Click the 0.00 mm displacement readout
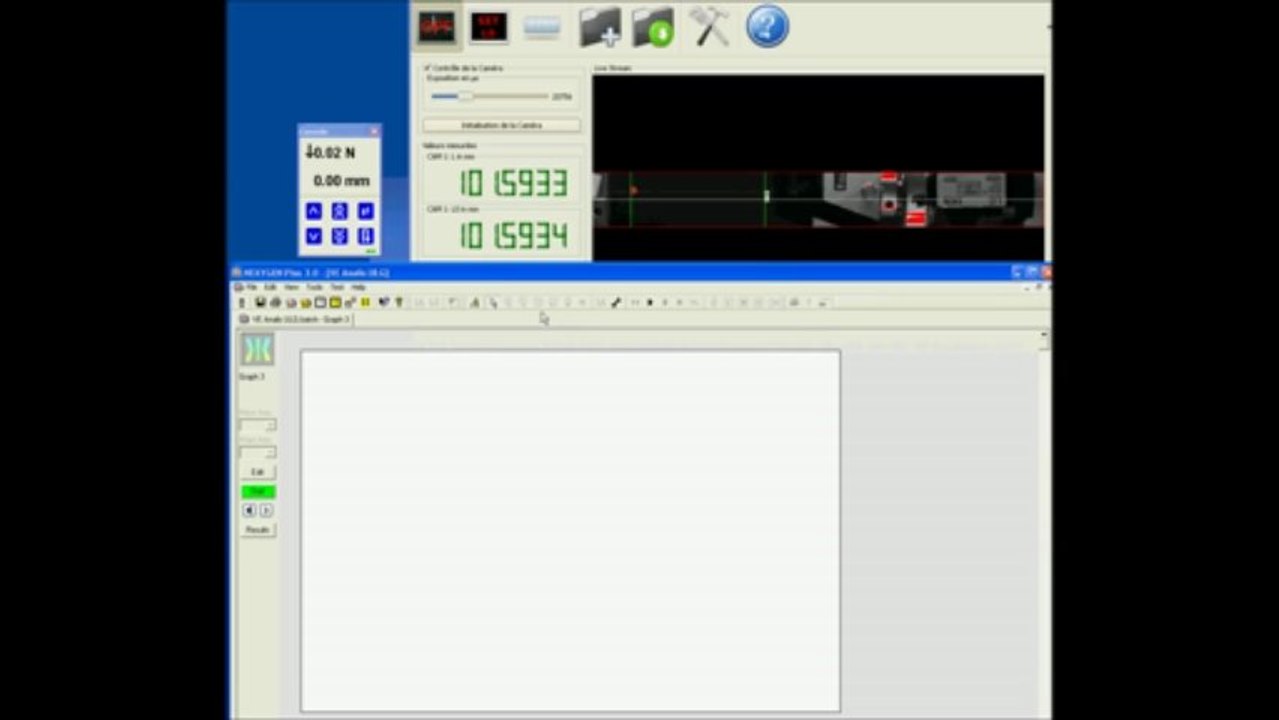The width and height of the screenshot is (1279, 720). click(x=341, y=181)
